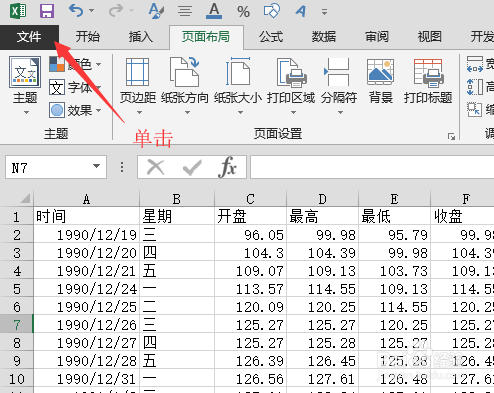Click cell with value 104.39

coord(322,253)
